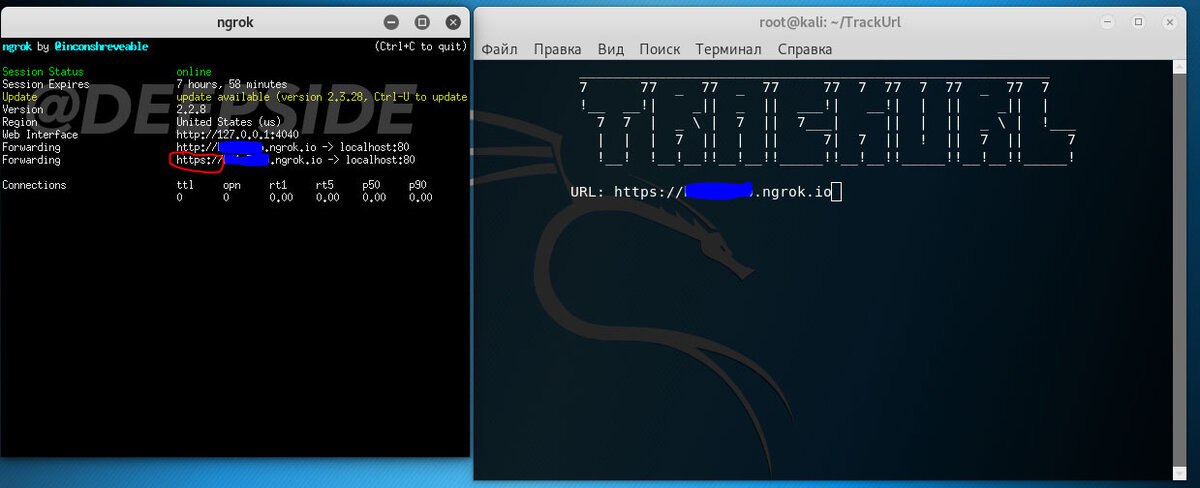The width and height of the screenshot is (1200, 488).
Task: Maximize the root@kali TrackUrl terminal window
Action: [1138, 21]
